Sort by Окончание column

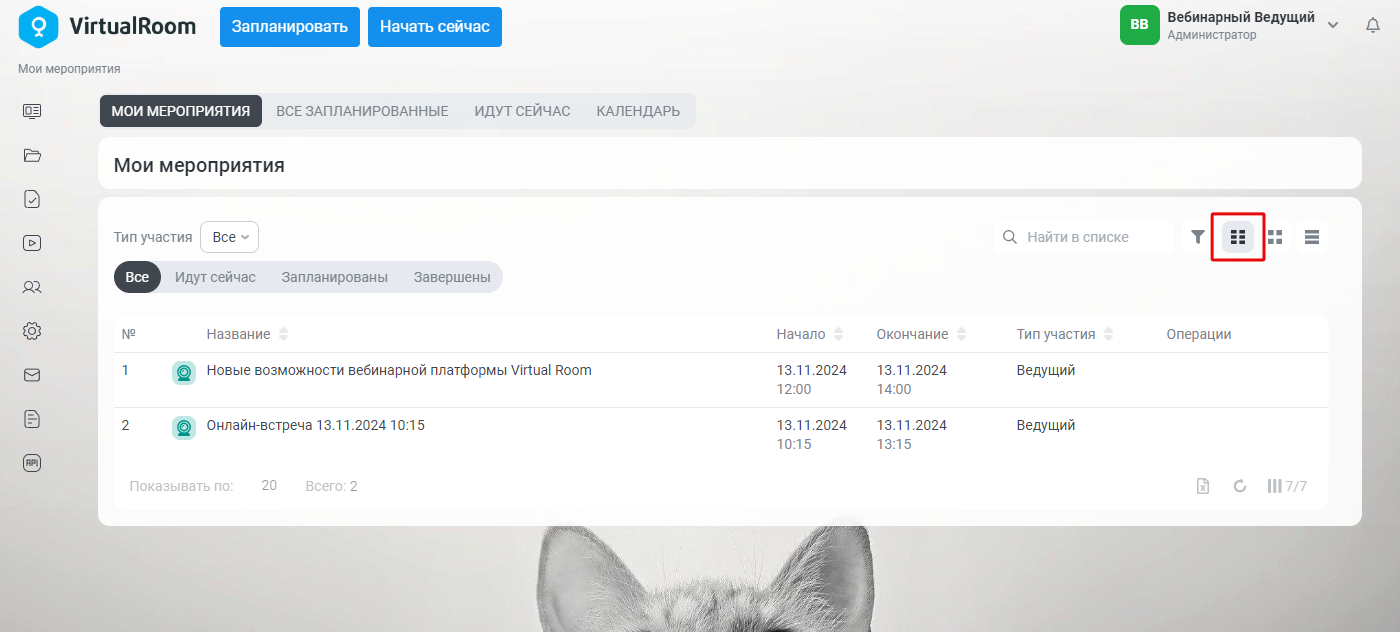[922, 334]
